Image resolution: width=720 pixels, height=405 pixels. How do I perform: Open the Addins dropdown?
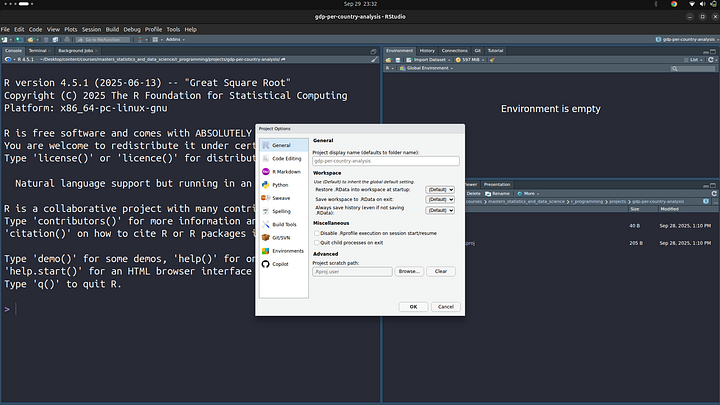point(175,39)
